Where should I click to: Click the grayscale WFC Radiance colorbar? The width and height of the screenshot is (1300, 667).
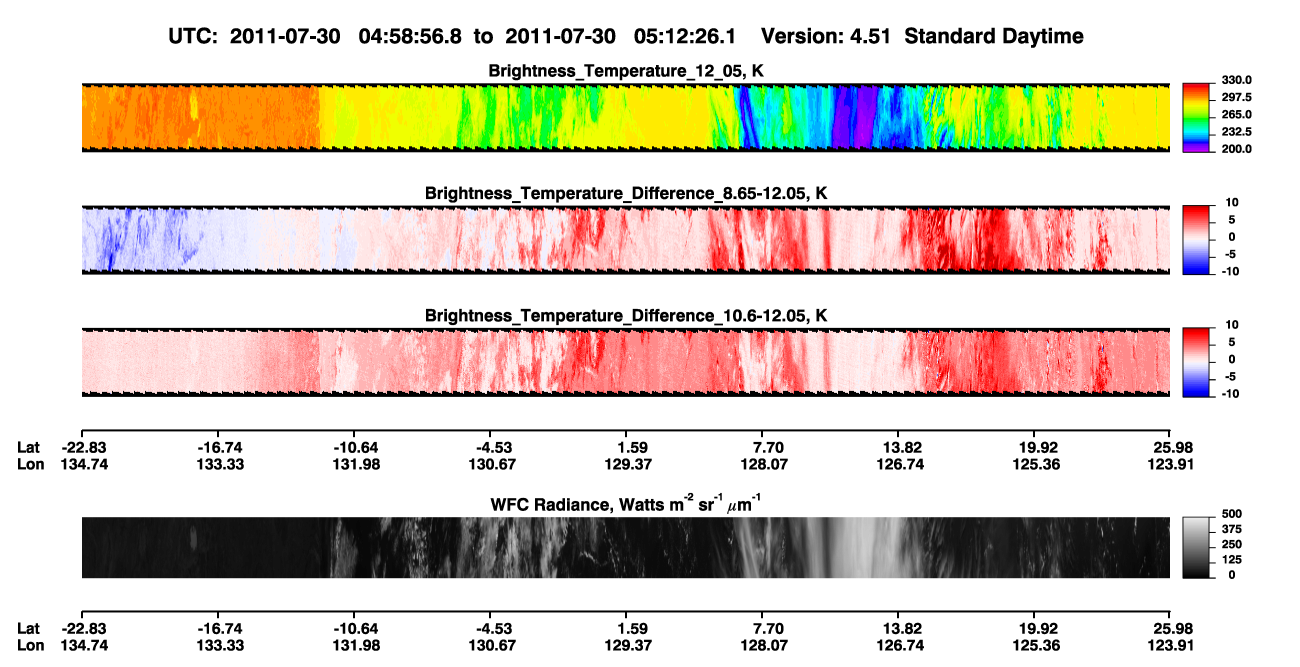click(x=1196, y=548)
